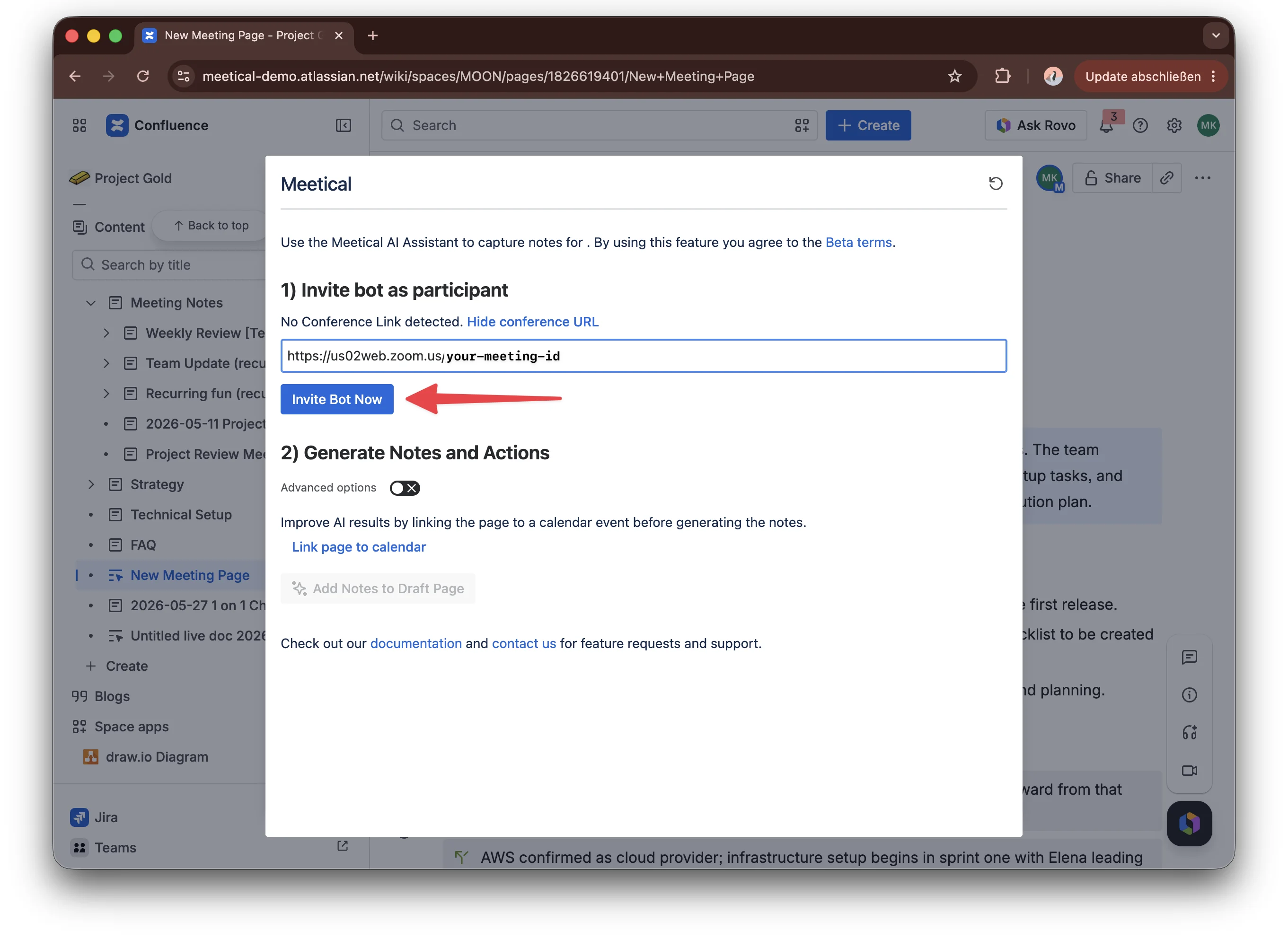
Task: Open the app switcher grid icon
Action: point(79,125)
